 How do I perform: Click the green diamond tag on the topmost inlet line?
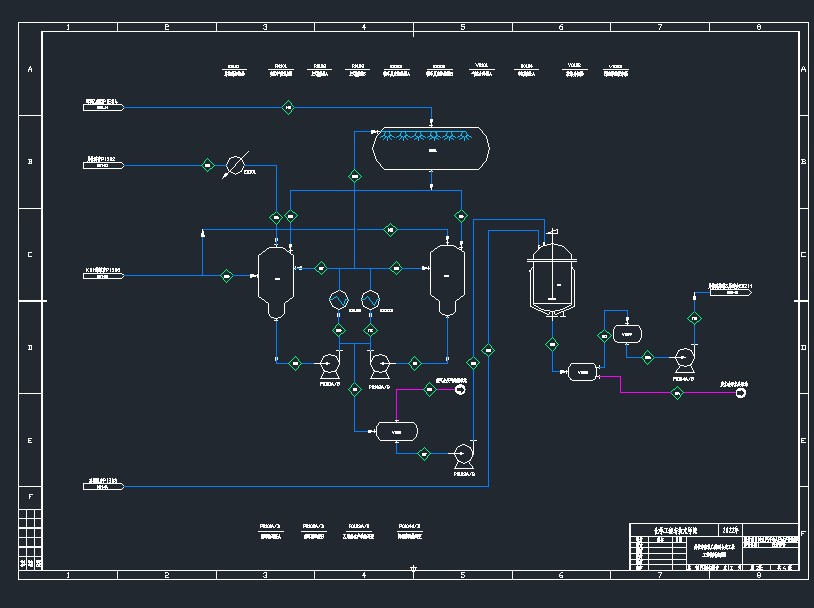(288, 107)
